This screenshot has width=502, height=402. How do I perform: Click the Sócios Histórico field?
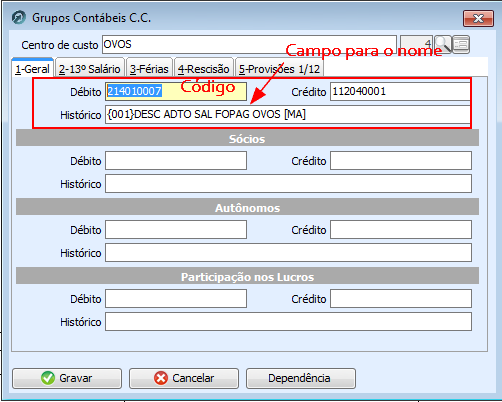288,184
